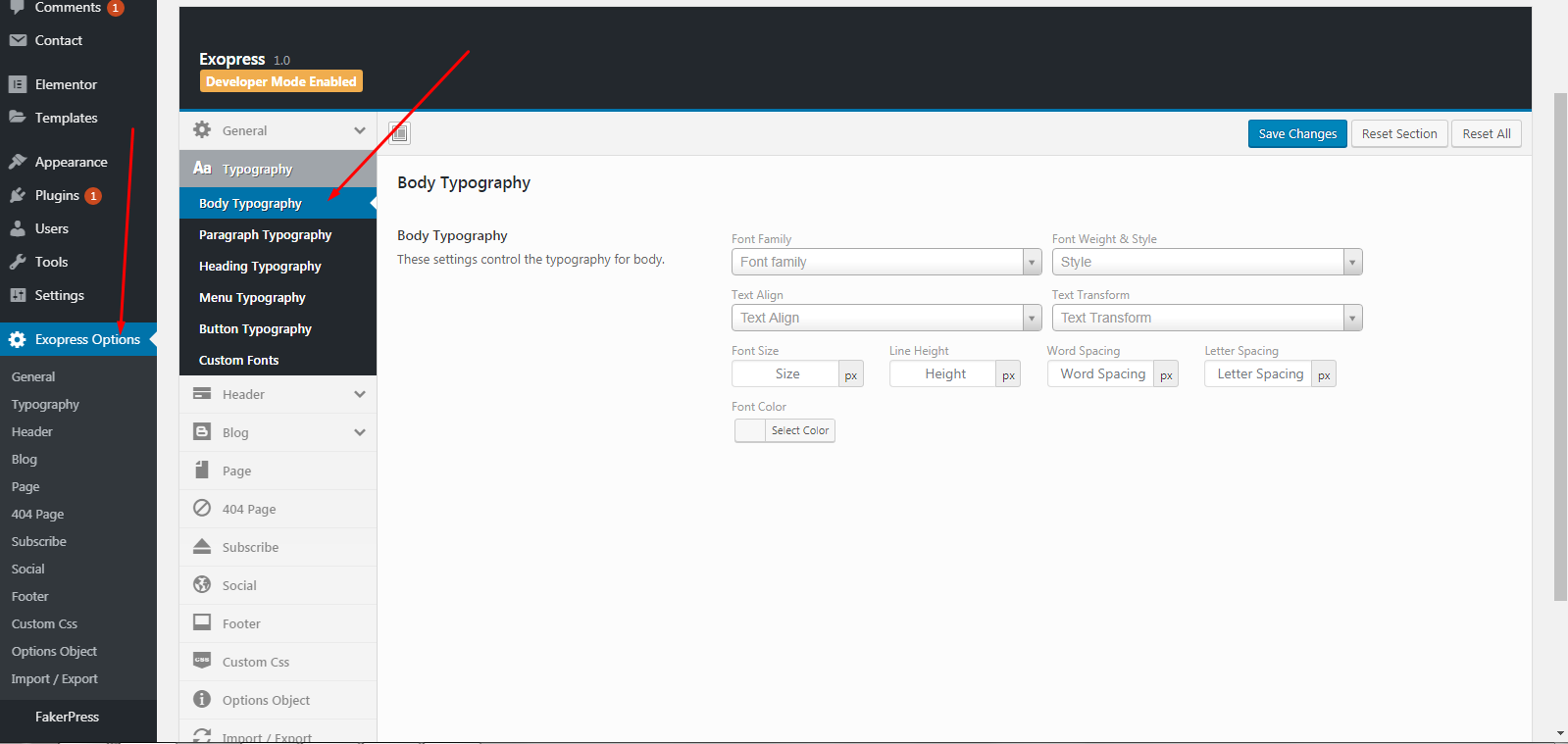Open the Font Weight & Style dropdown
This screenshot has width=1568, height=744.
[1206, 262]
